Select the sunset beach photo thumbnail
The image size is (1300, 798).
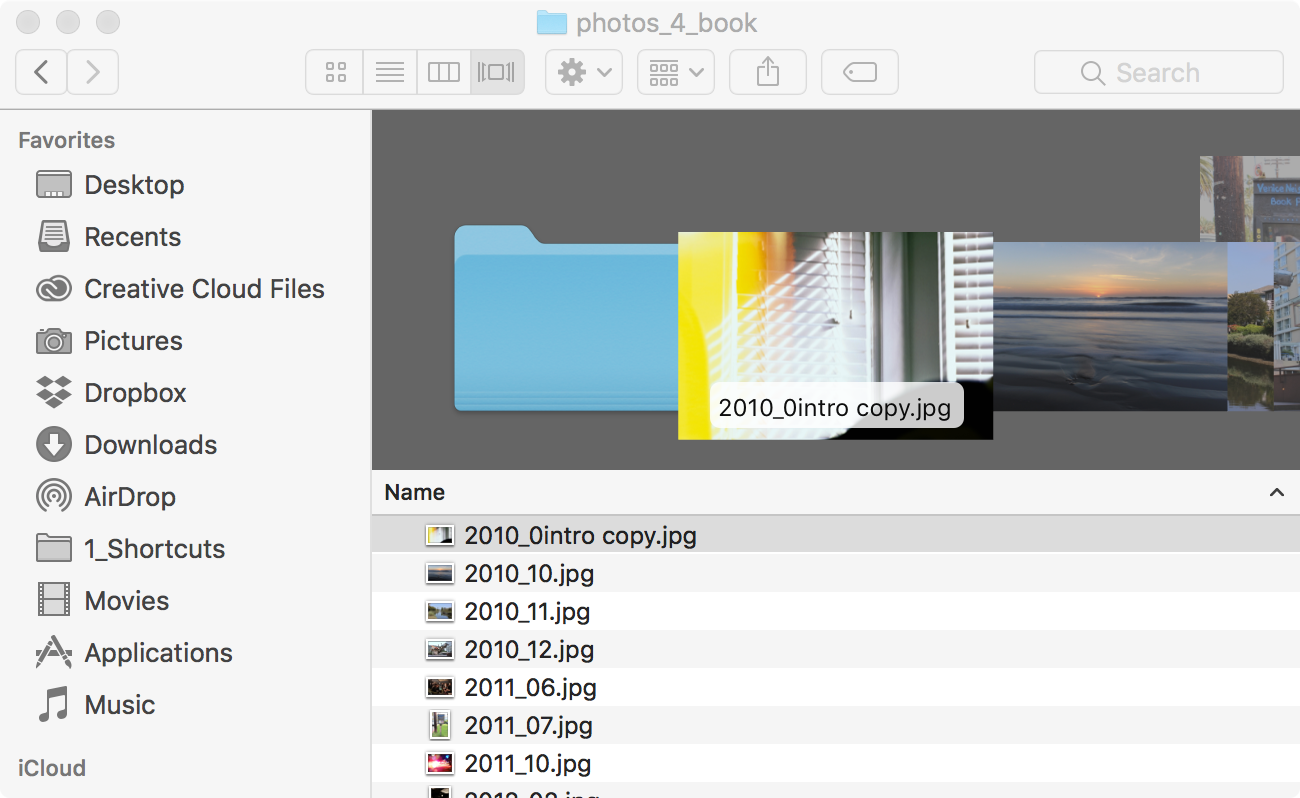pyautogui.click(x=1108, y=326)
